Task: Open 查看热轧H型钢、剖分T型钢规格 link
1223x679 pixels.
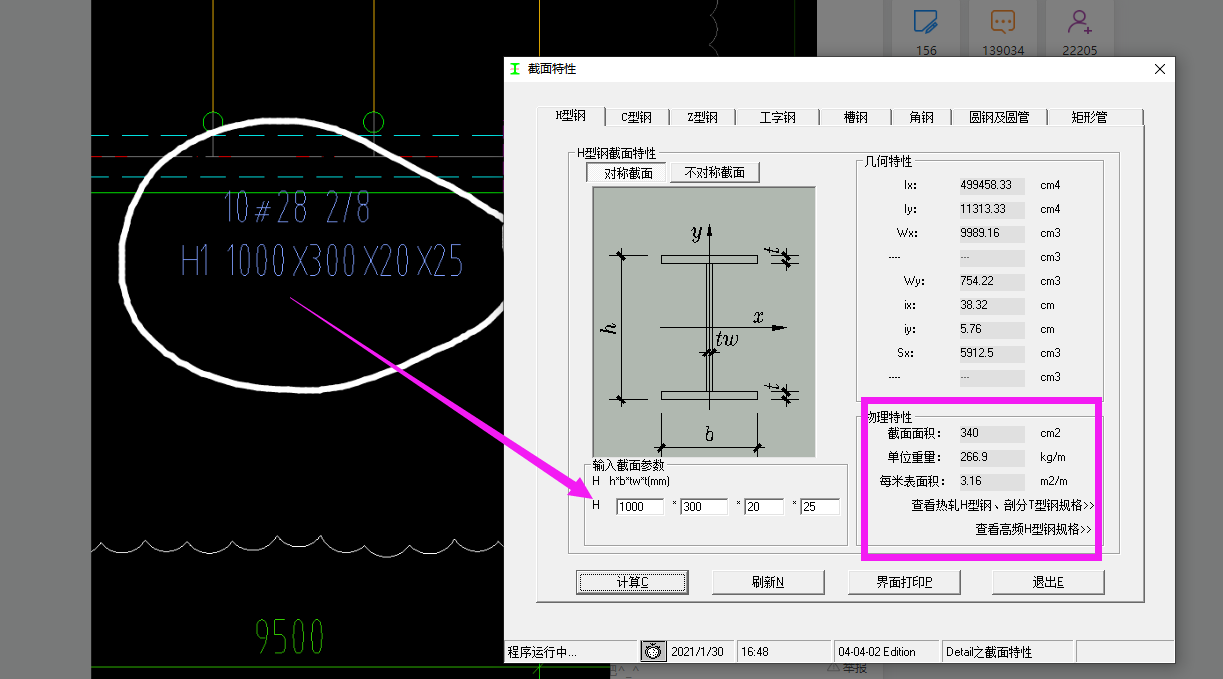Action: (x=1002, y=505)
